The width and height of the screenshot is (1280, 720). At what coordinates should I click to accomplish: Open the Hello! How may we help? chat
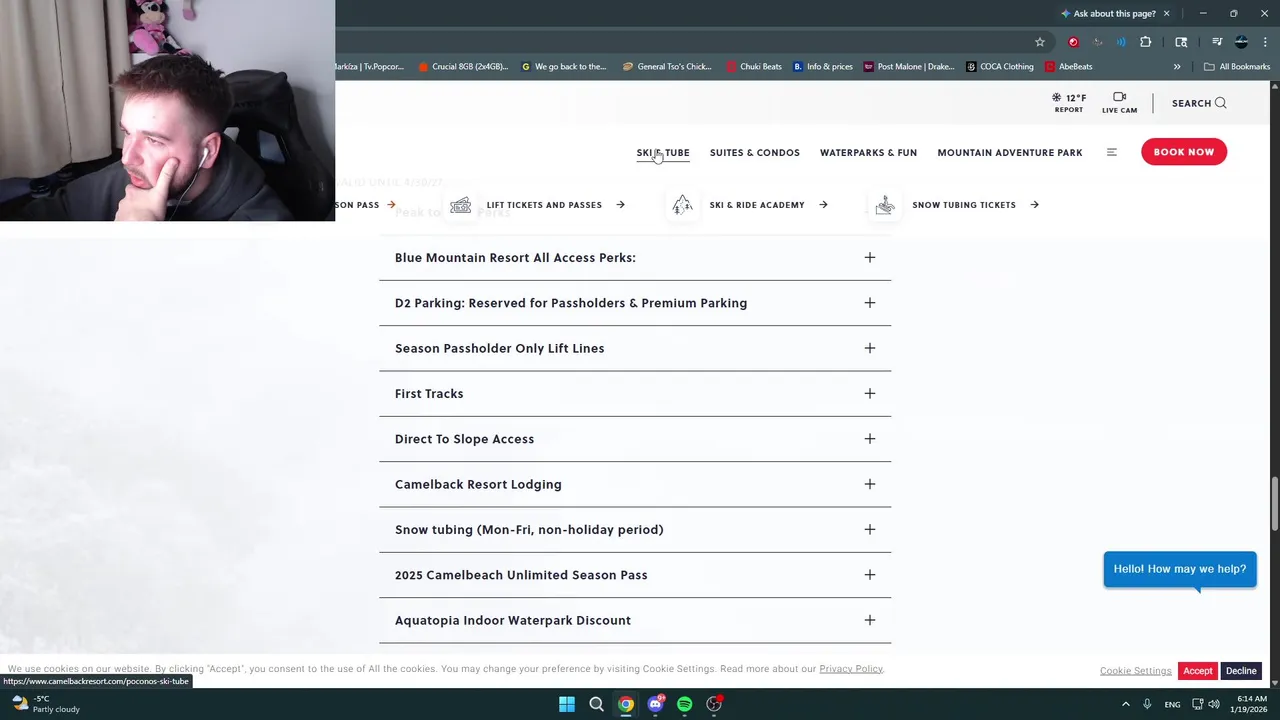click(1180, 569)
